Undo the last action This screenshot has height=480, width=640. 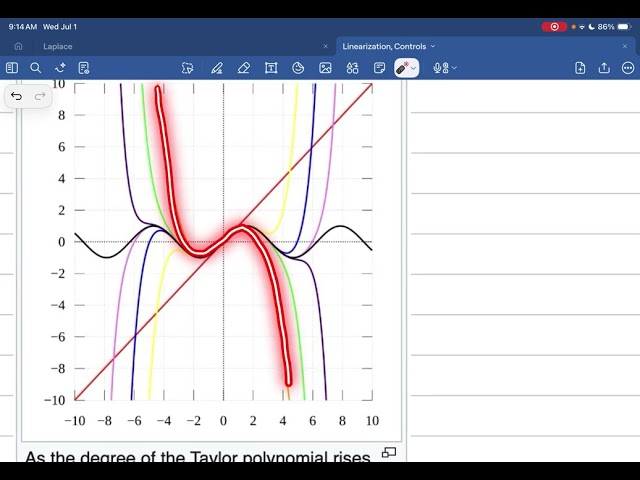(x=16, y=96)
